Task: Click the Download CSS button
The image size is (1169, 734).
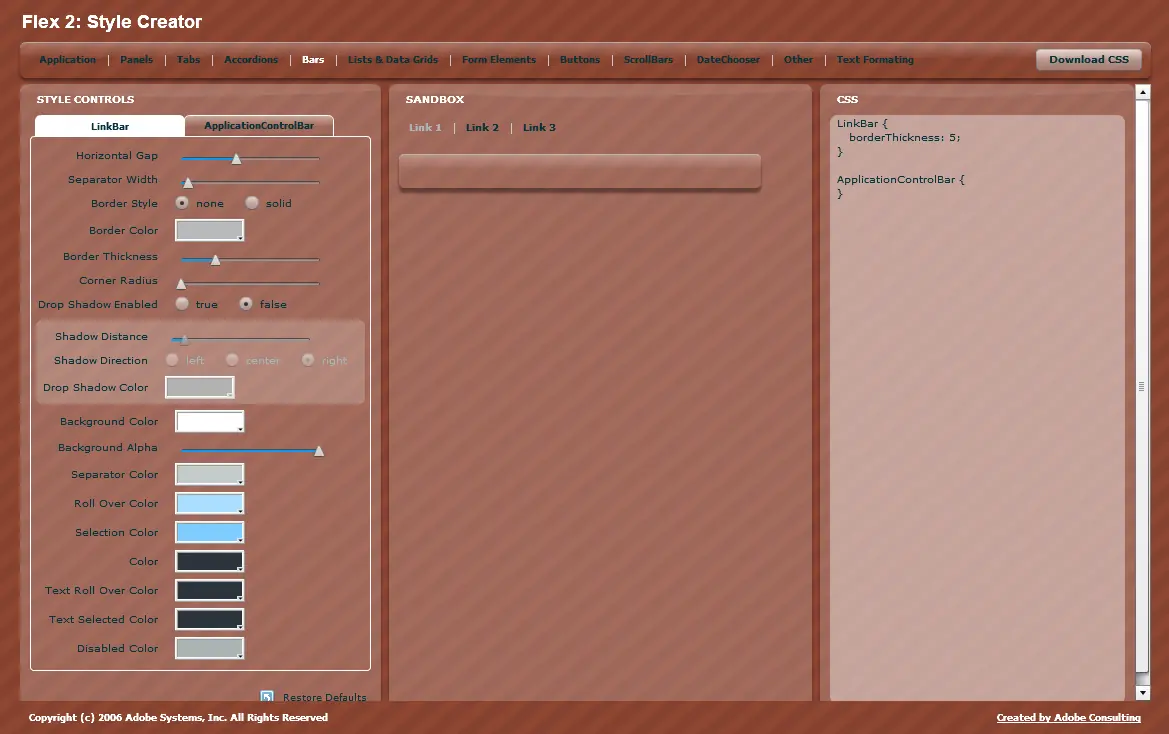Action: [x=1088, y=60]
